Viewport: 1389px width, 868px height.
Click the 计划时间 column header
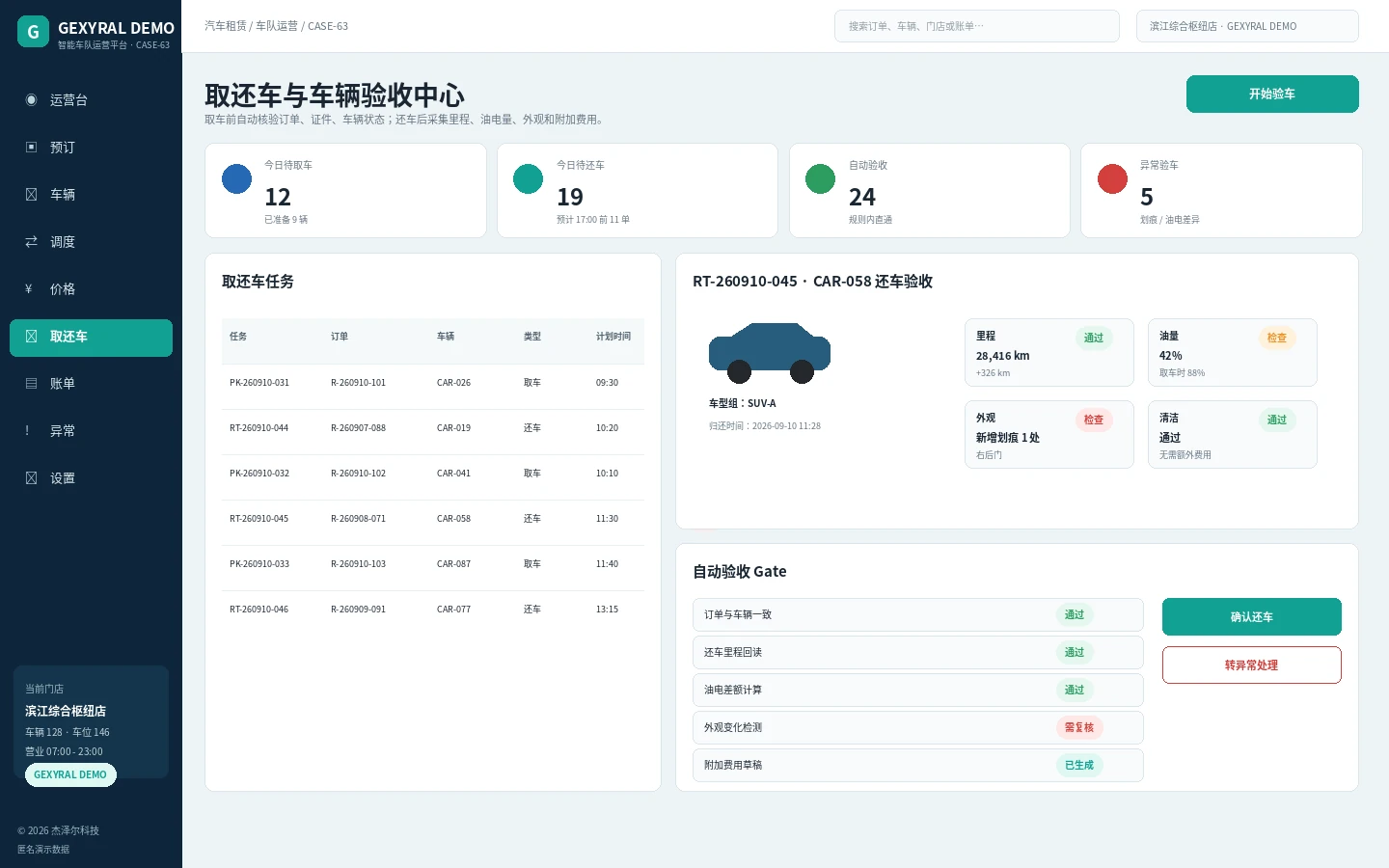(x=613, y=337)
